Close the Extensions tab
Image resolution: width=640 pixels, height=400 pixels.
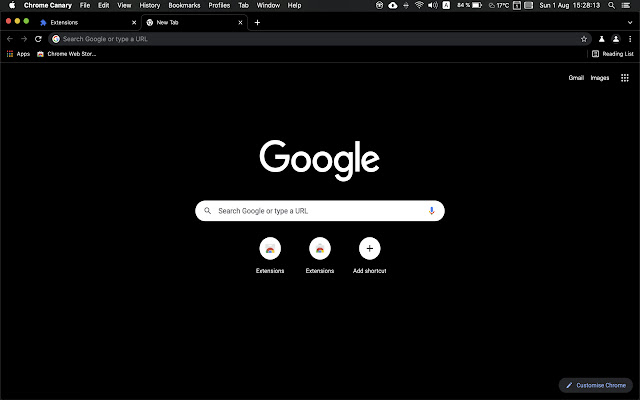[x=134, y=22]
